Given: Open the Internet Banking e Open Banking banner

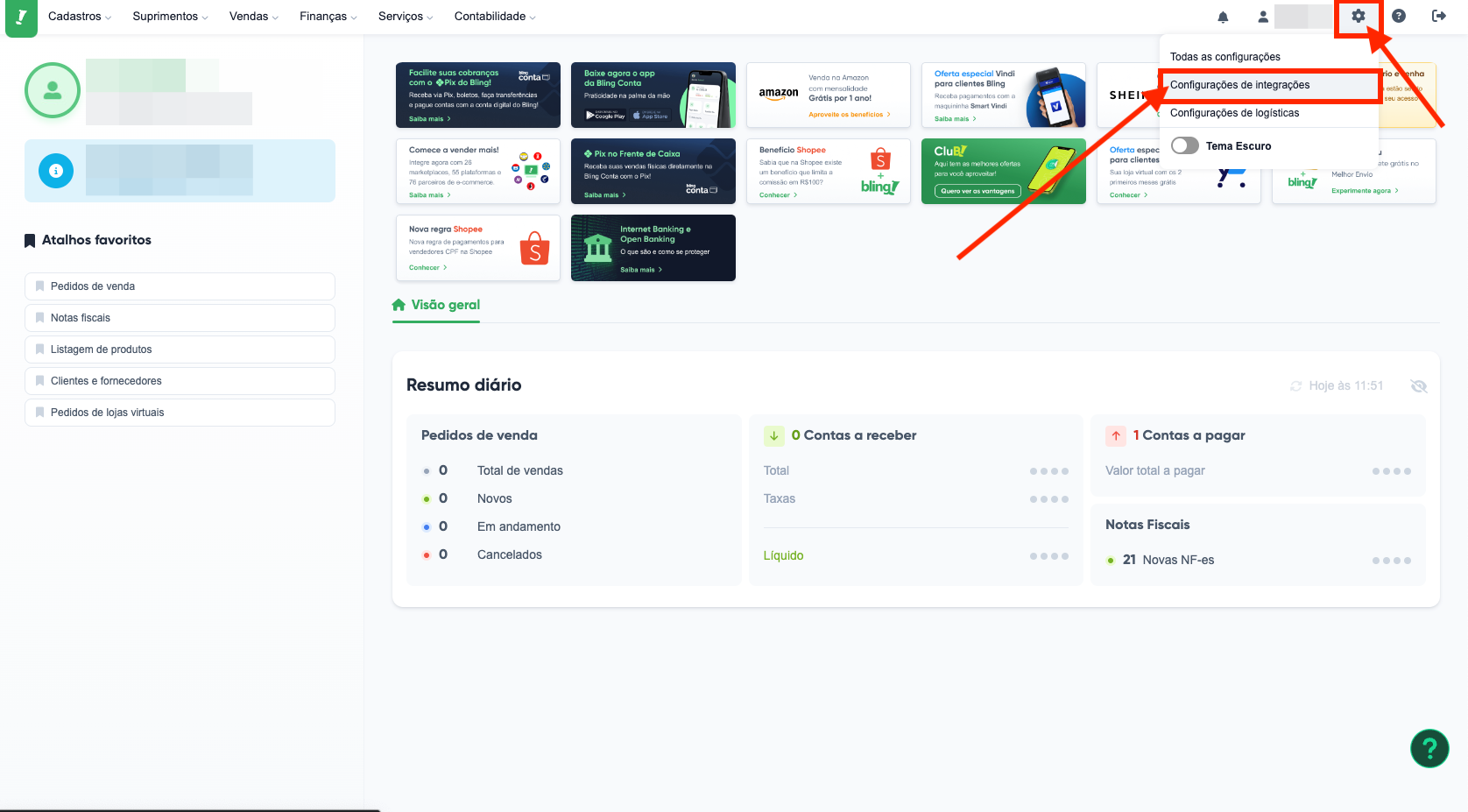Looking at the screenshot, I should click(653, 248).
